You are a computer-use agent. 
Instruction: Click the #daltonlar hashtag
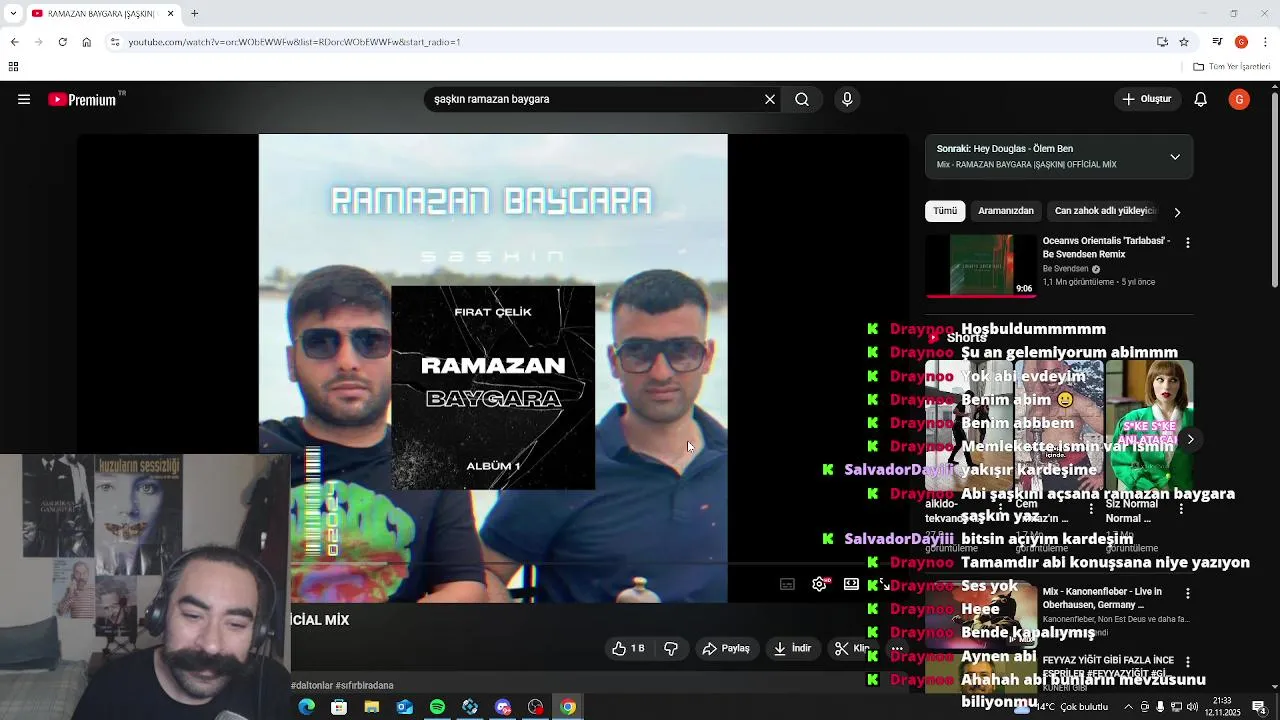312,685
